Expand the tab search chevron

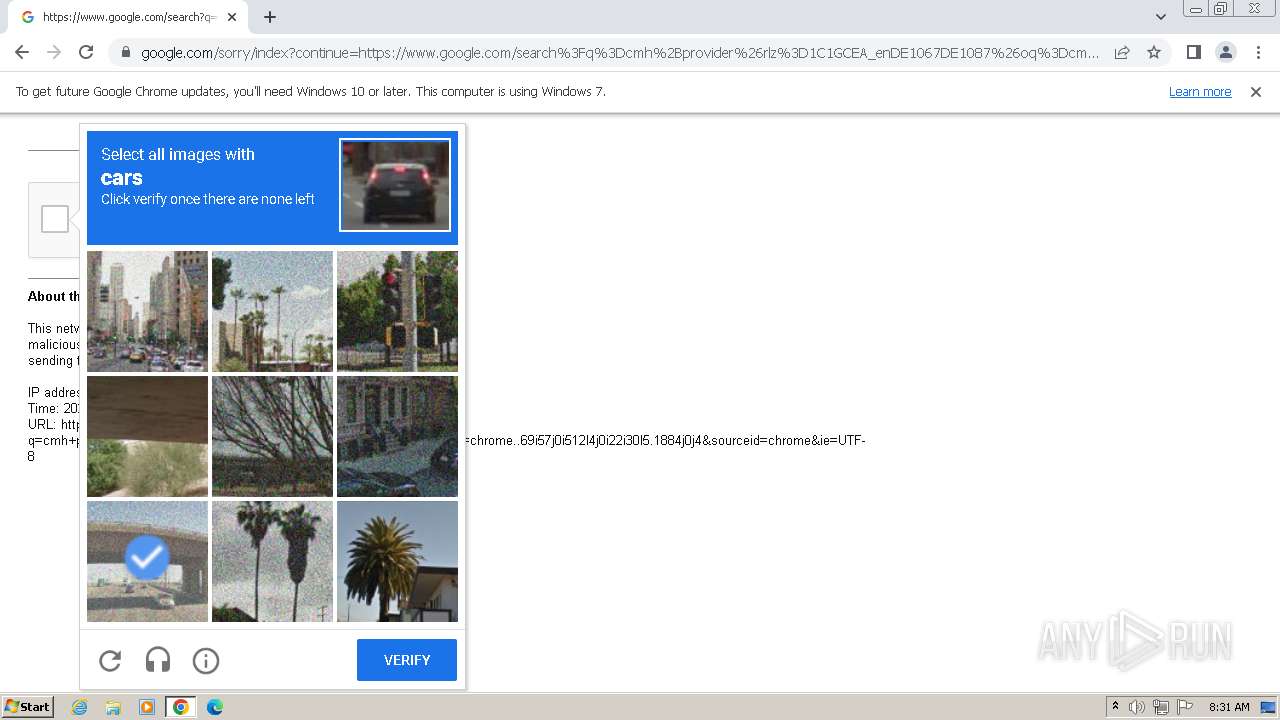pyautogui.click(x=1160, y=17)
